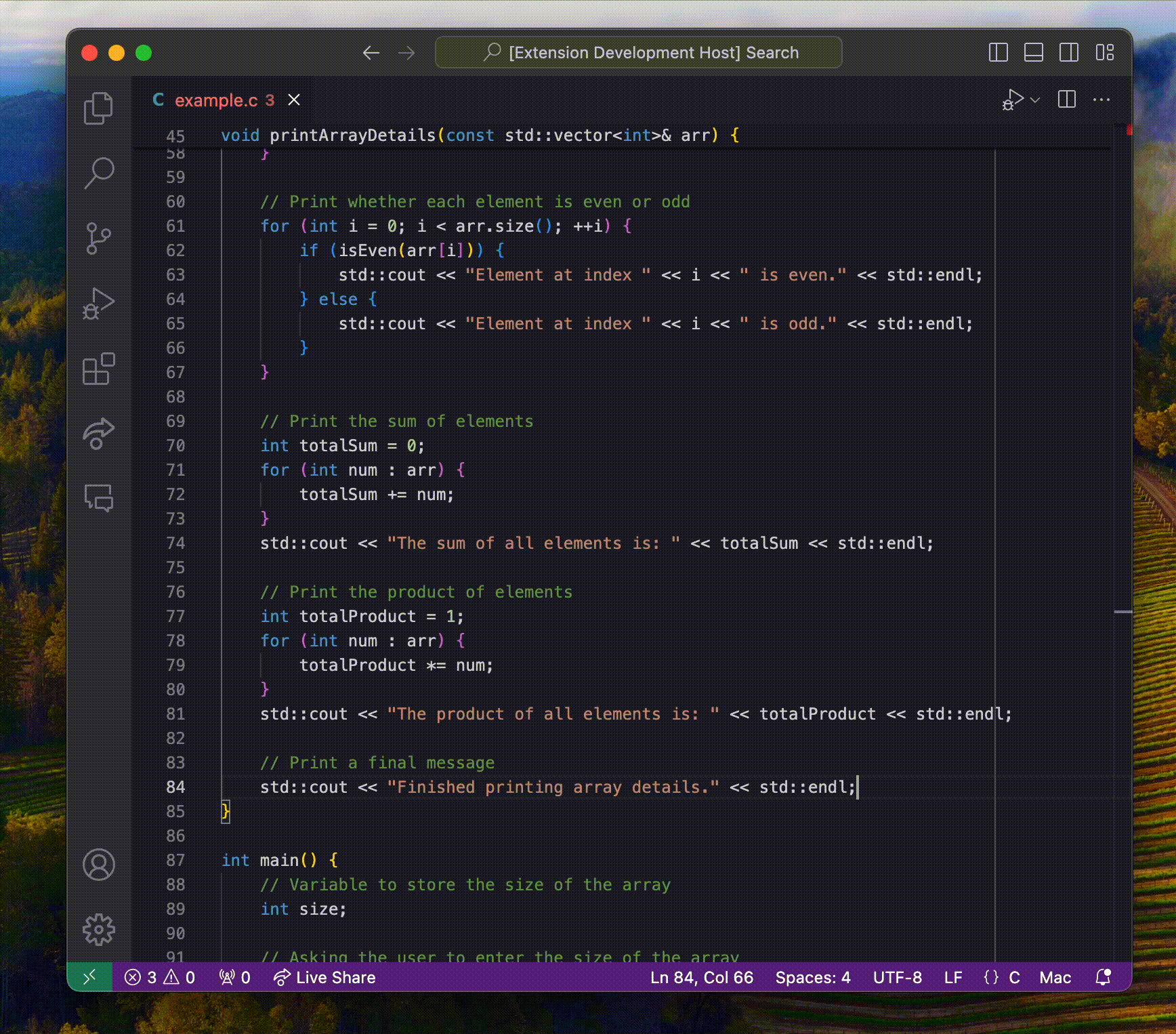The height and width of the screenshot is (1034, 1176).
Task: Show errors and warnings in the Problems panel
Action: click(x=160, y=977)
